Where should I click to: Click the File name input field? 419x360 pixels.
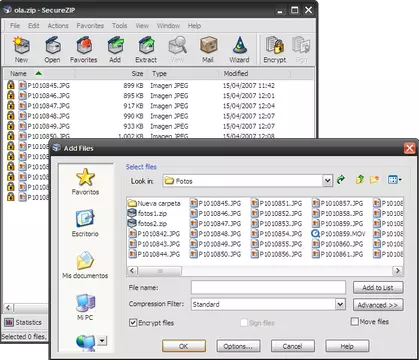point(268,287)
